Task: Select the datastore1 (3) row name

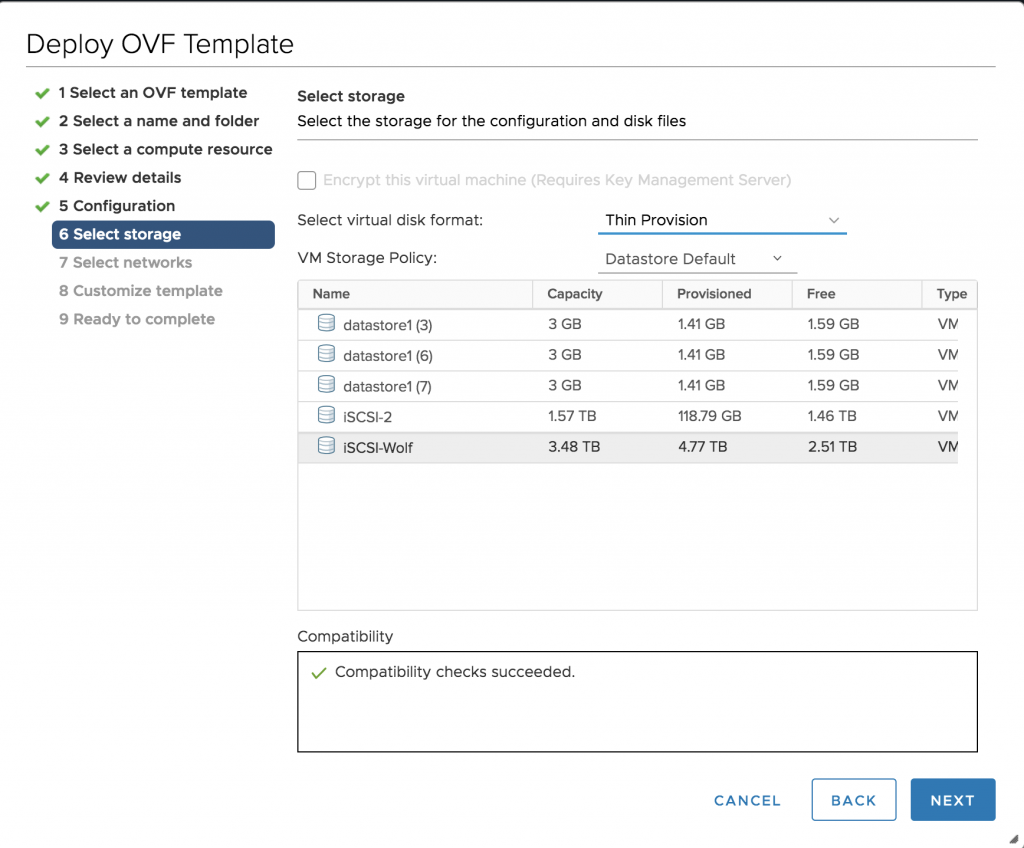Action: (387, 325)
